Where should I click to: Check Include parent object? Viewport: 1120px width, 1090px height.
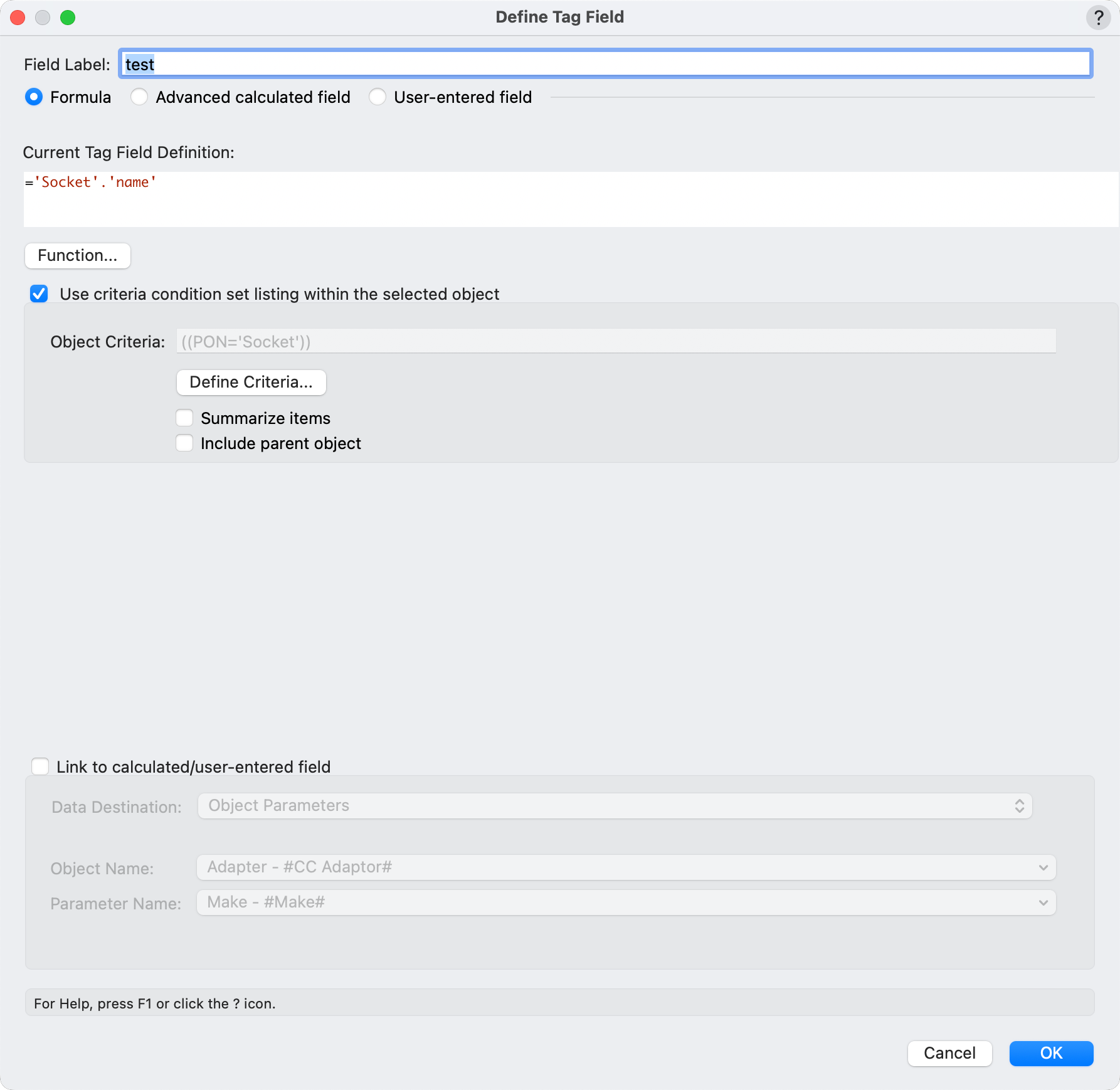184,443
